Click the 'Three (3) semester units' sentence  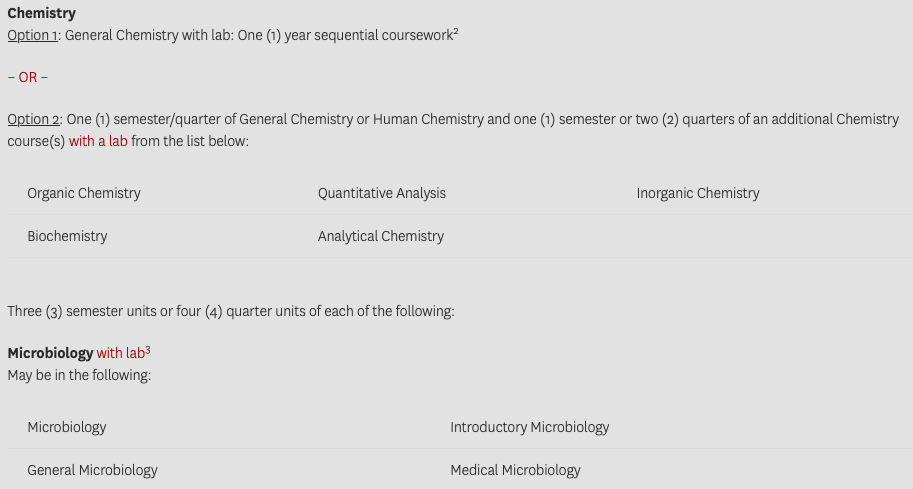[x=231, y=311]
